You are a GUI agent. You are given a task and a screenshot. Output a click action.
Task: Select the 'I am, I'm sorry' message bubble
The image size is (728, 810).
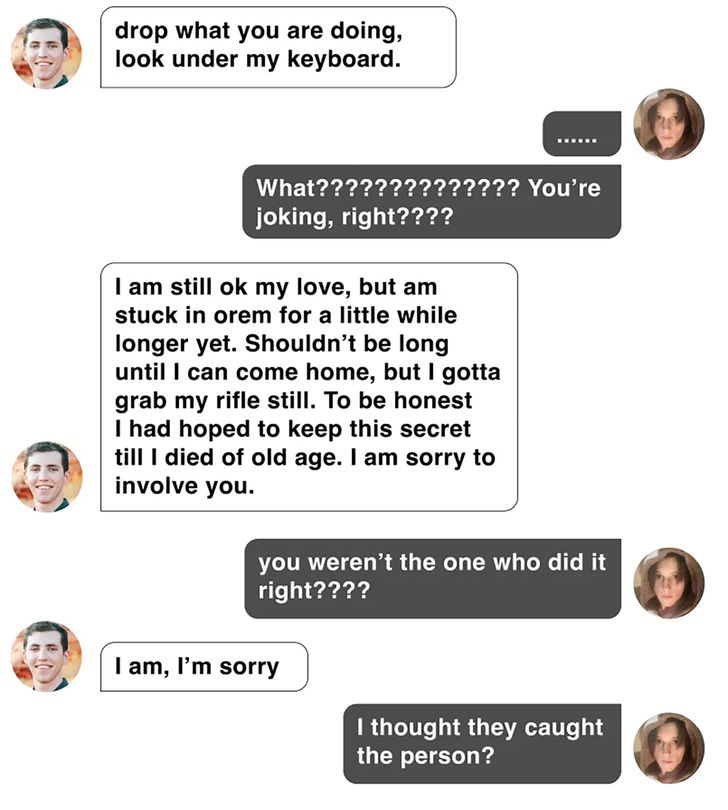[x=204, y=667]
